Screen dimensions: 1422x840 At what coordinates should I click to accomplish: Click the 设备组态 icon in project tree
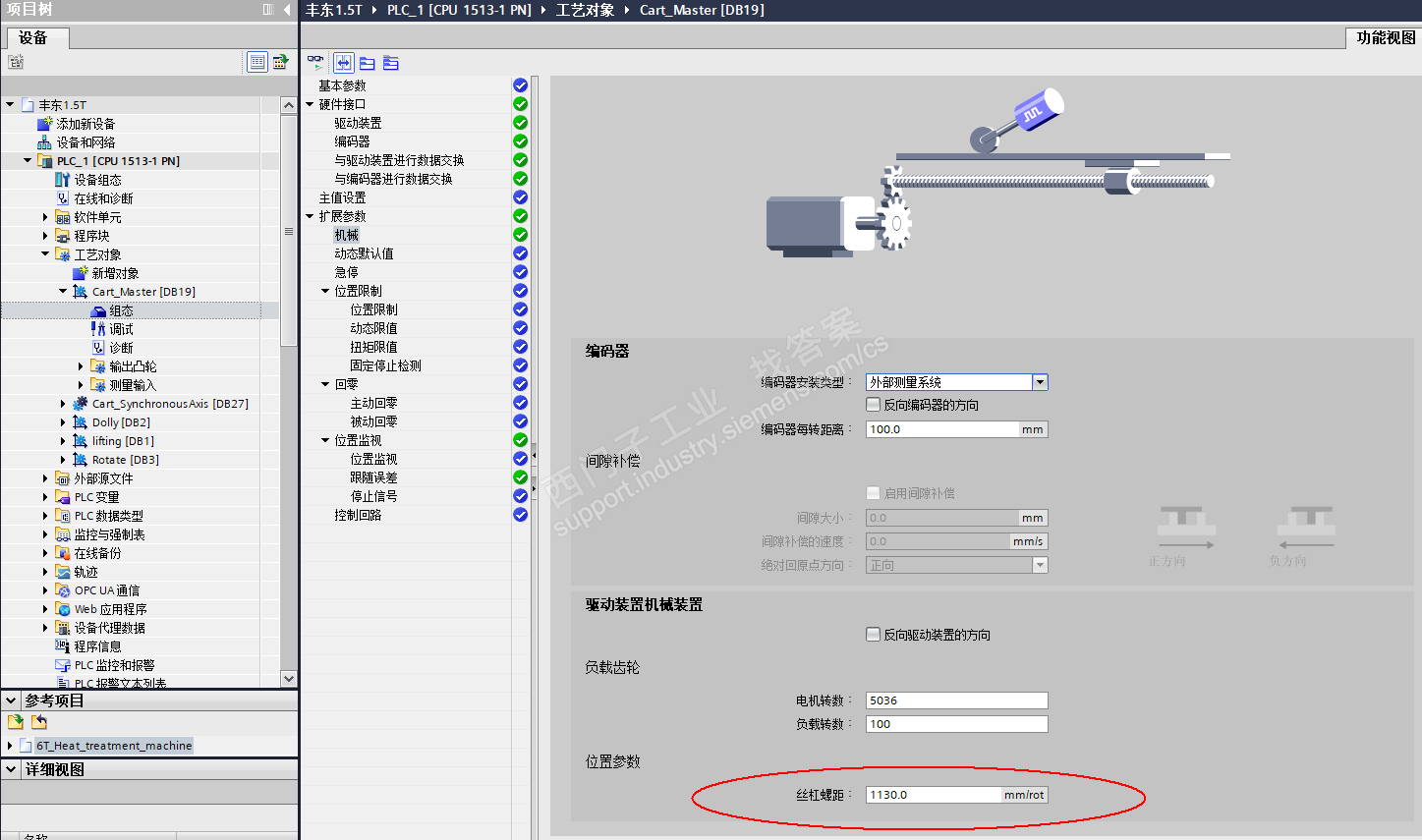click(62, 180)
